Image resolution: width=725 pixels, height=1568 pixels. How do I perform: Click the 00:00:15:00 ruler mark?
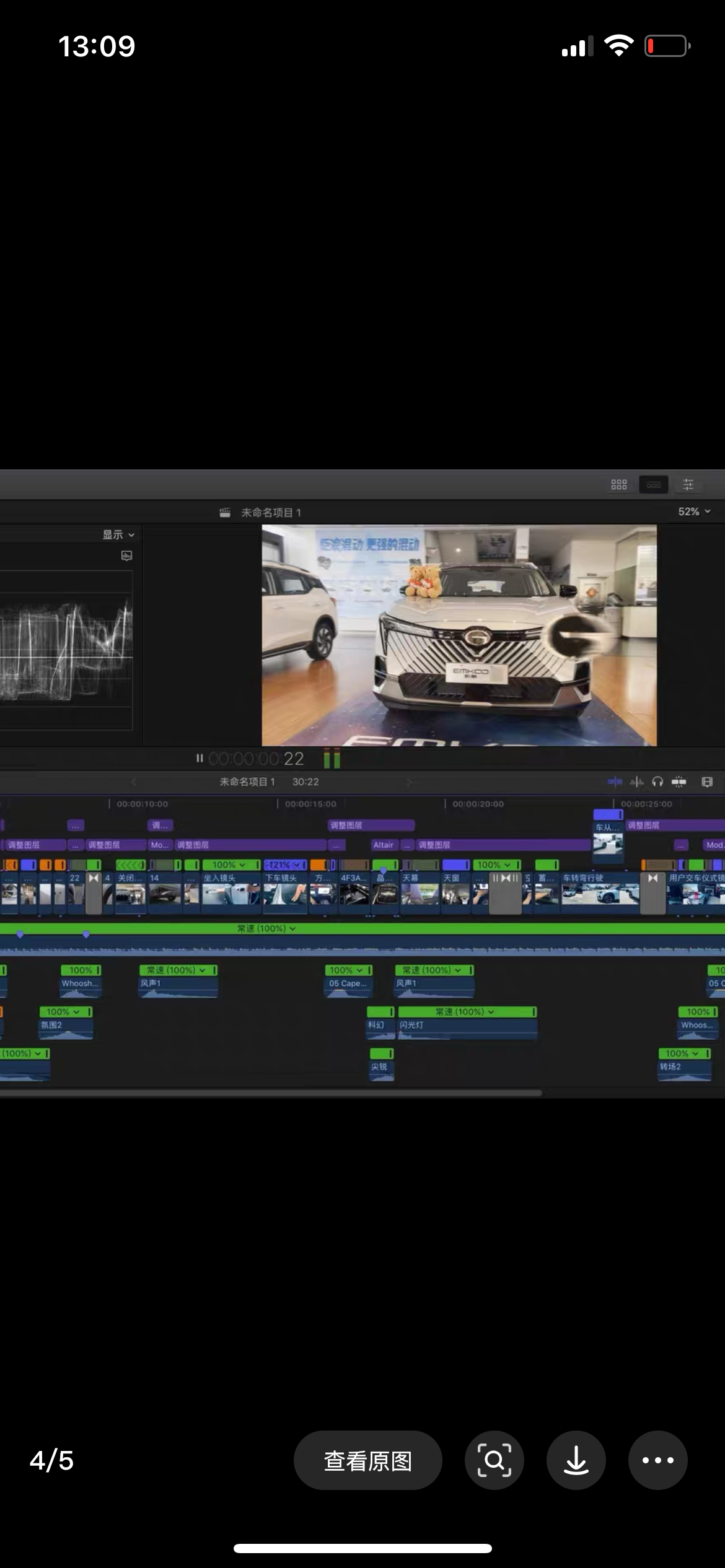click(310, 804)
